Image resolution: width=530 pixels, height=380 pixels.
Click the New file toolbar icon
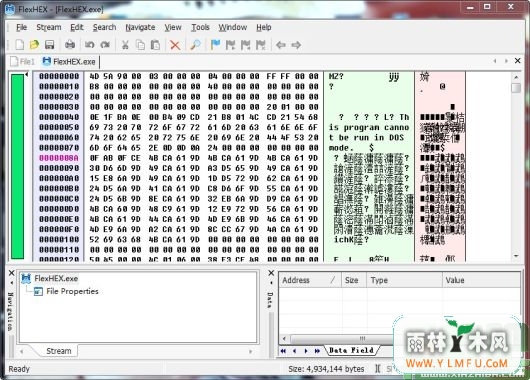click(x=19, y=45)
